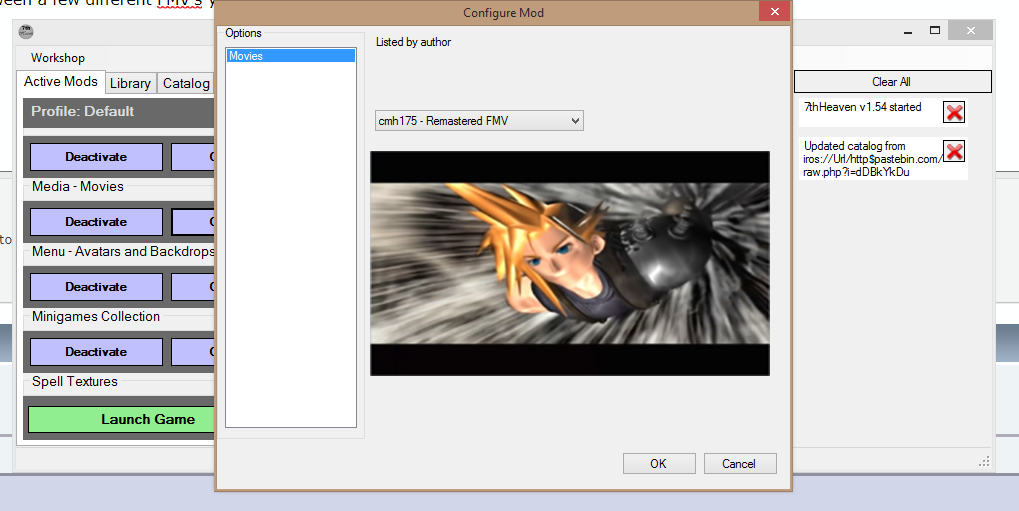The height and width of the screenshot is (511, 1019).
Task: Dismiss the 7thHeaven v1.54 started notification
Action: tap(954, 112)
